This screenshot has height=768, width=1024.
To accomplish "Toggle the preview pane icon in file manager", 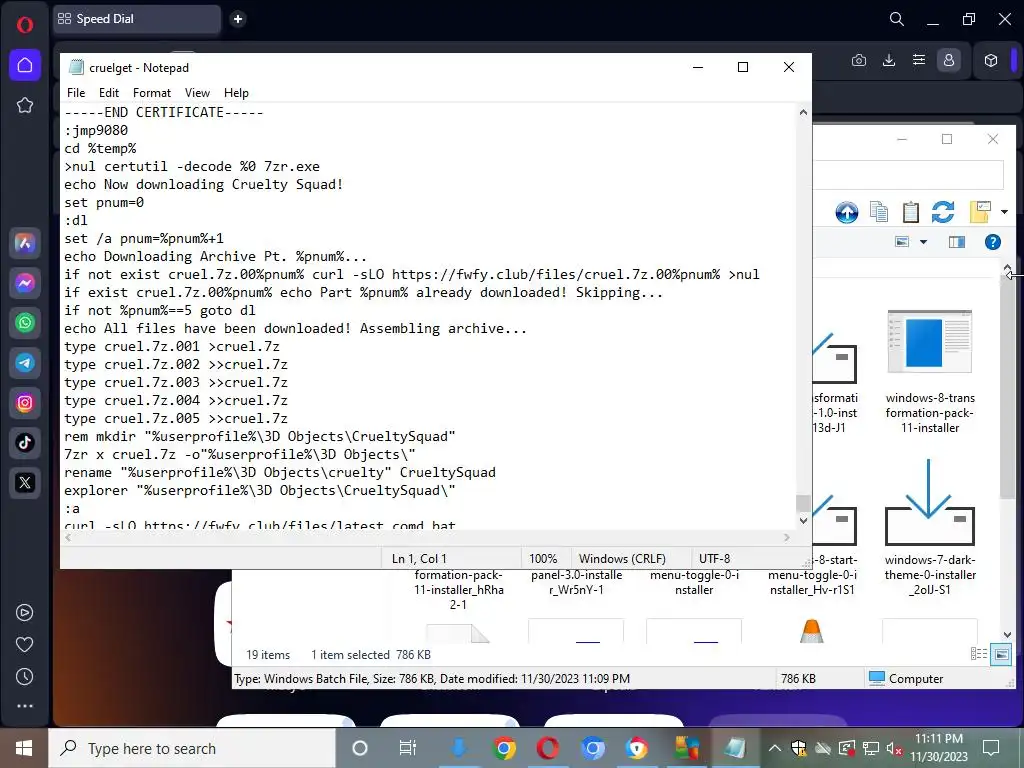I will coord(957,242).
